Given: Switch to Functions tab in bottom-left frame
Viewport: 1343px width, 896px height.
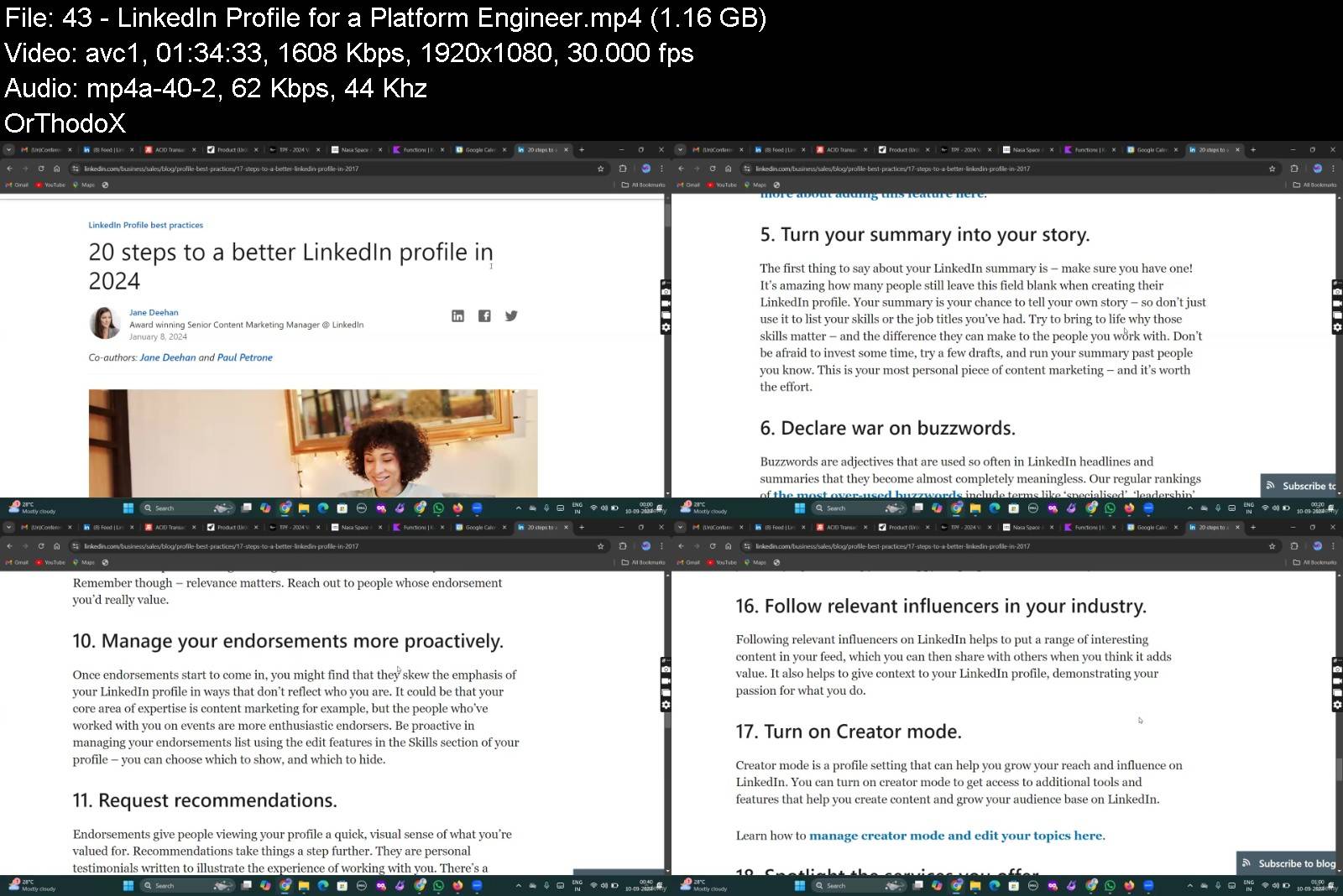Looking at the screenshot, I should tap(418, 528).
